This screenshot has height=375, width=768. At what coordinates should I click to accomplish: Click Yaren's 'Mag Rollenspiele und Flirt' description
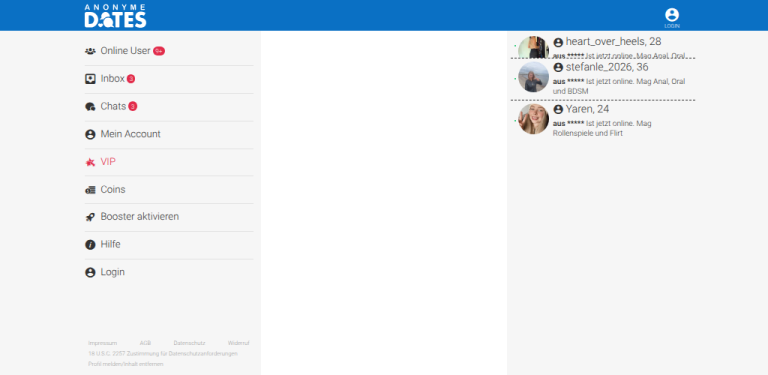[602, 128]
